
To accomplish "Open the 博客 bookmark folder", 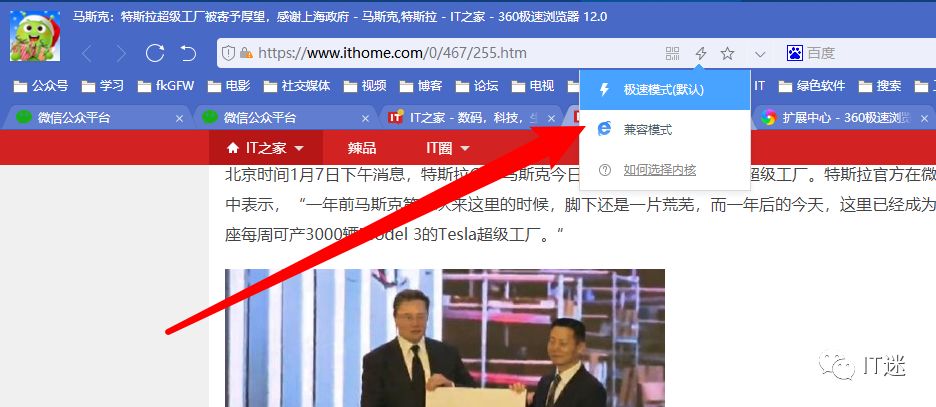I will tap(421, 86).
